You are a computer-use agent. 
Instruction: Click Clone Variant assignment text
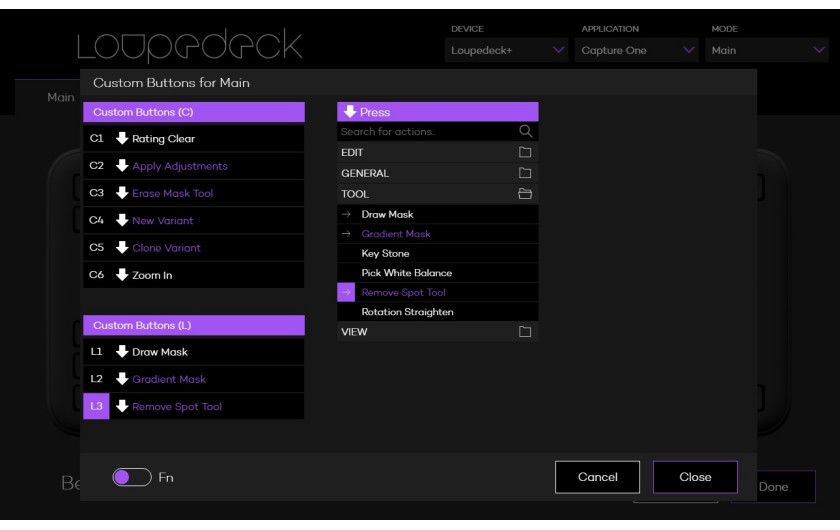click(x=166, y=248)
